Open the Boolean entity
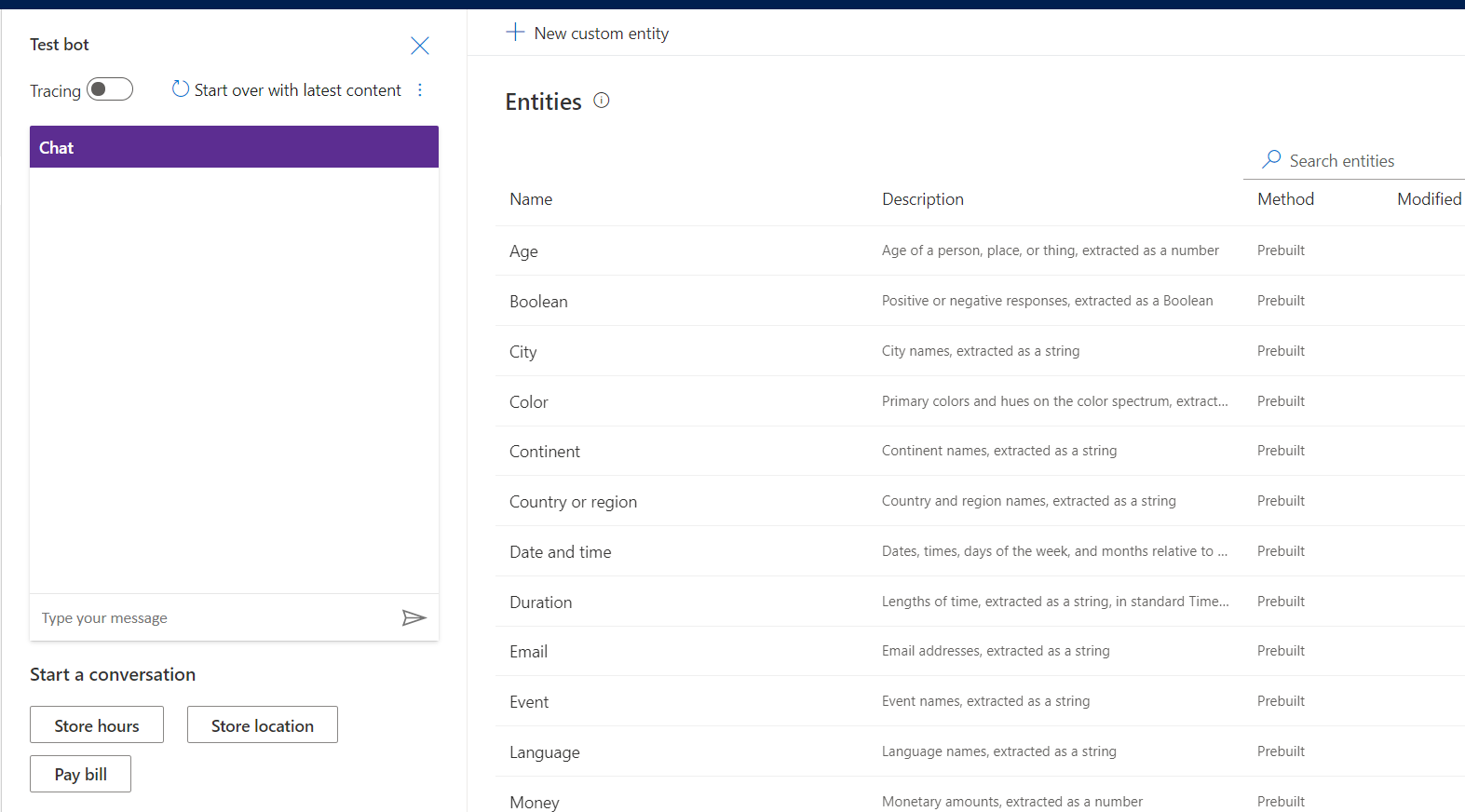The height and width of the screenshot is (812, 1465). [538, 302]
